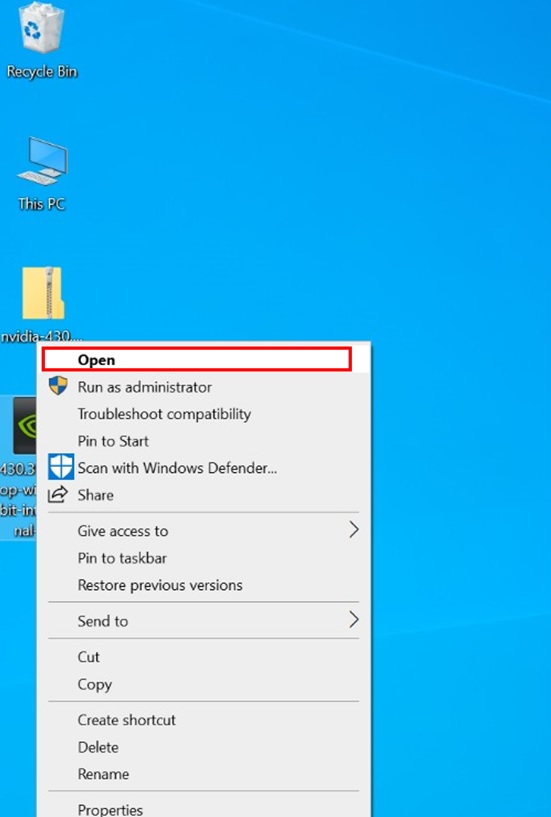Screen dimensions: 551x817
Task: Select Pin to taskbar
Action: [204, 558]
